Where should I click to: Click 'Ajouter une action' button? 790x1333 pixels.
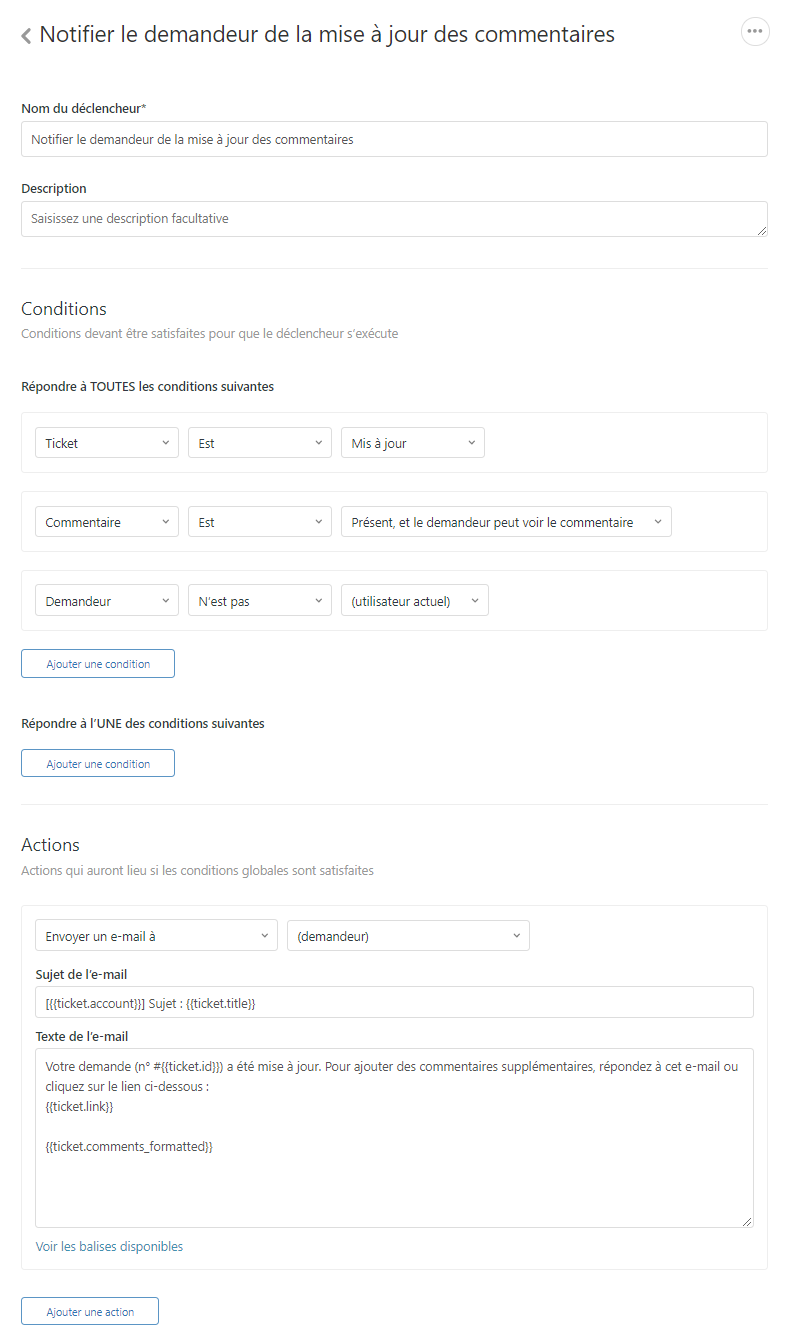pos(90,1312)
